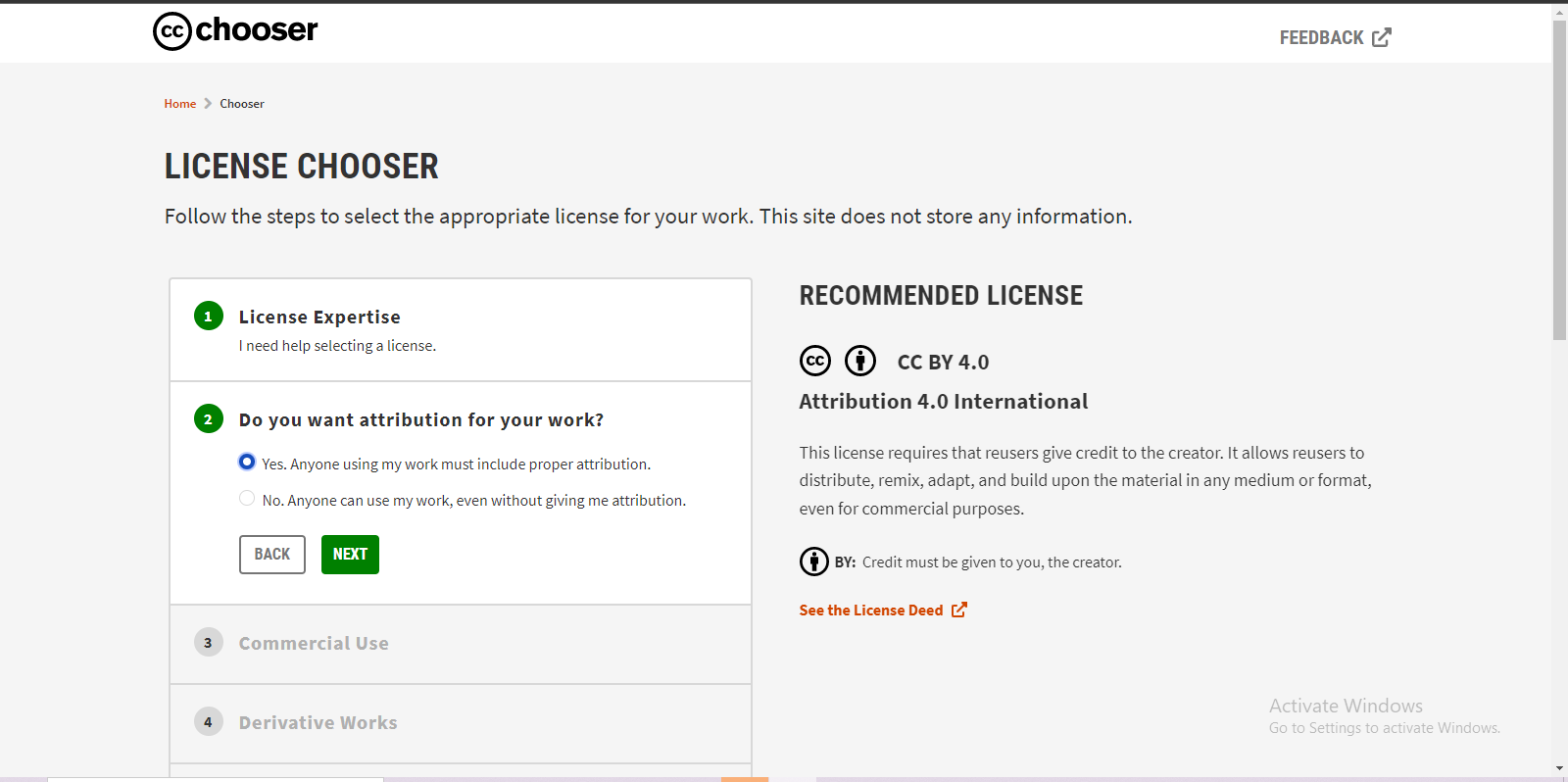The width and height of the screenshot is (1568, 782).
Task: Open See the License Deed link
Action: 871,611
